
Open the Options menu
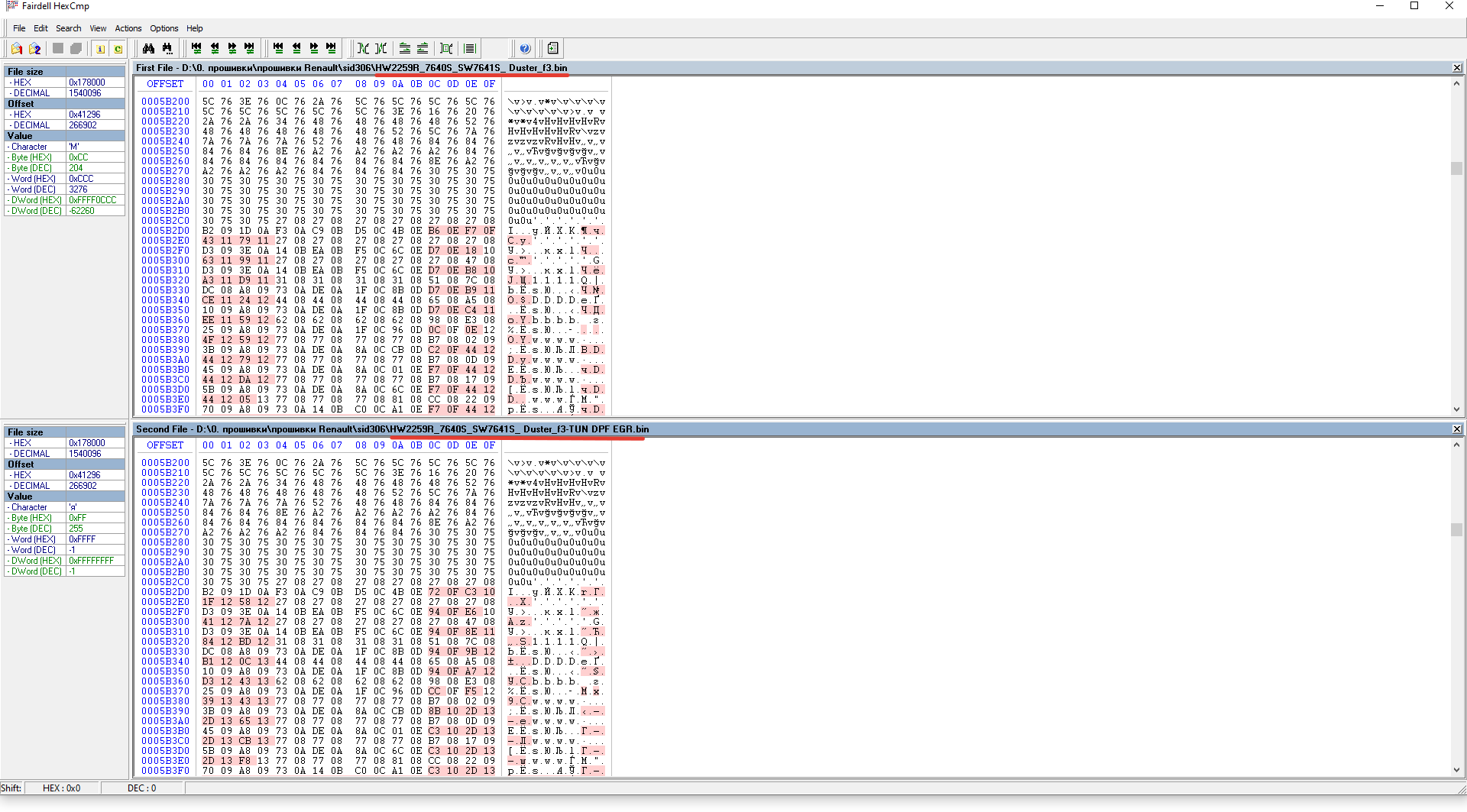tap(164, 28)
